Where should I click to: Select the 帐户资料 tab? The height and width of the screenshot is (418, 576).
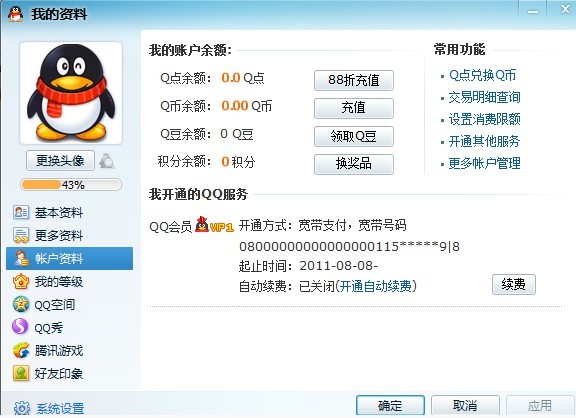click(x=69, y=258)
